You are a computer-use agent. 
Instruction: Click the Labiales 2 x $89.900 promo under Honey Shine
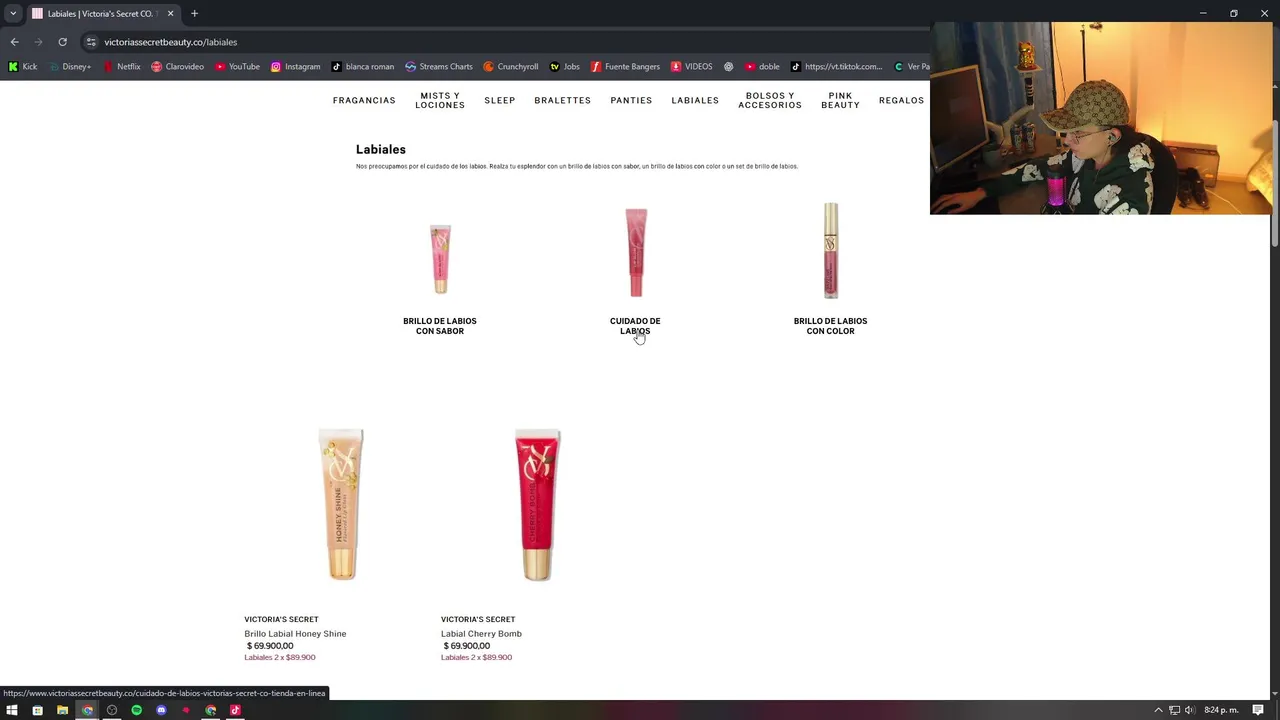pyautogui.click(x=280, y=657)
